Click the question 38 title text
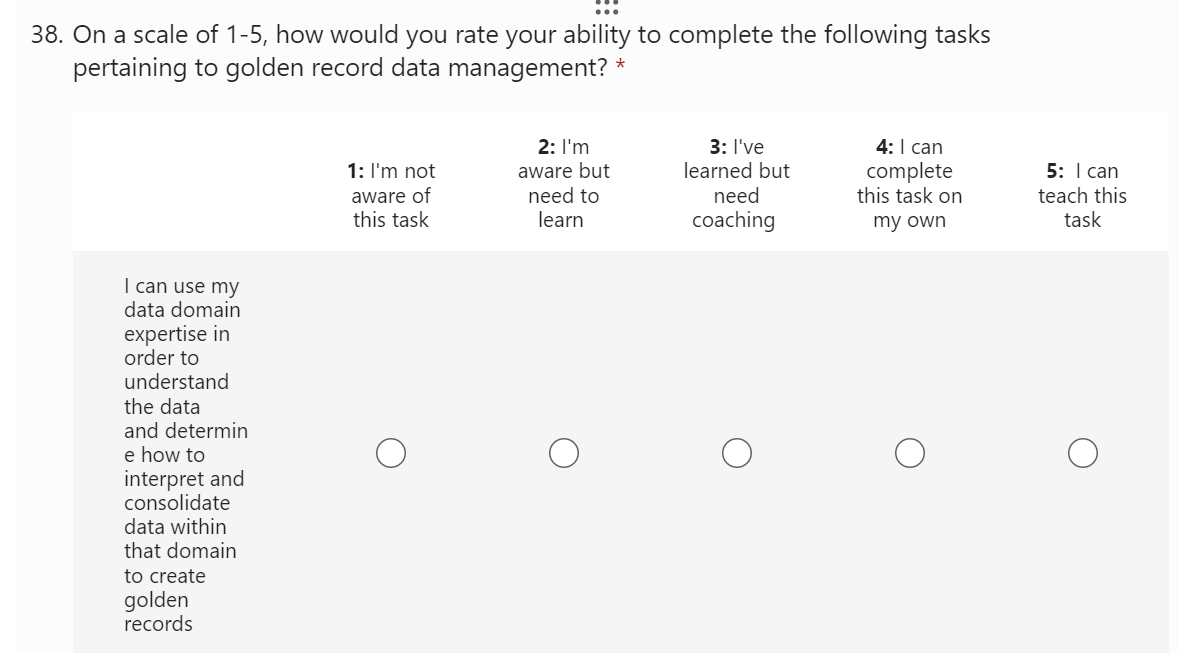The height and width of the screenshot is (653, 1178). pyautogui.click(x=531, y=36)
